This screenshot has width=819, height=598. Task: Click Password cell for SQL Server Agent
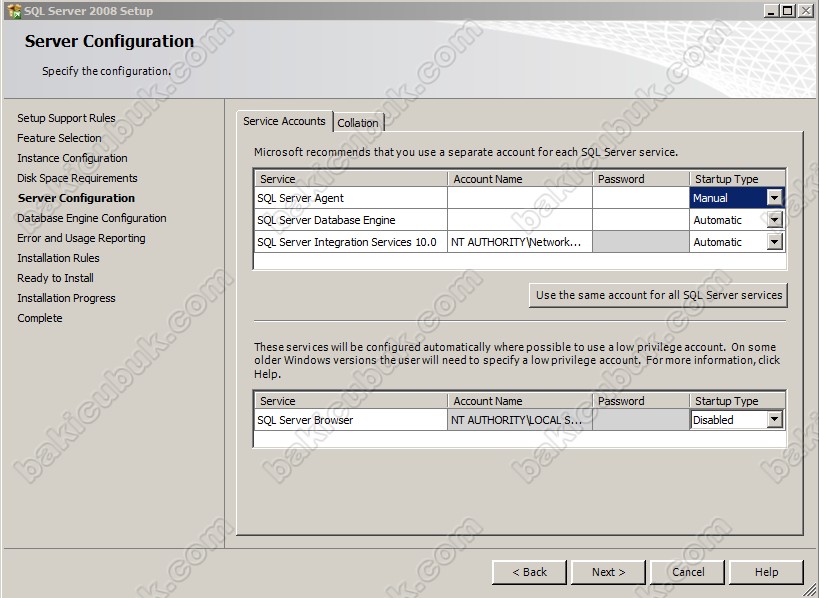(x=641, y=198)
